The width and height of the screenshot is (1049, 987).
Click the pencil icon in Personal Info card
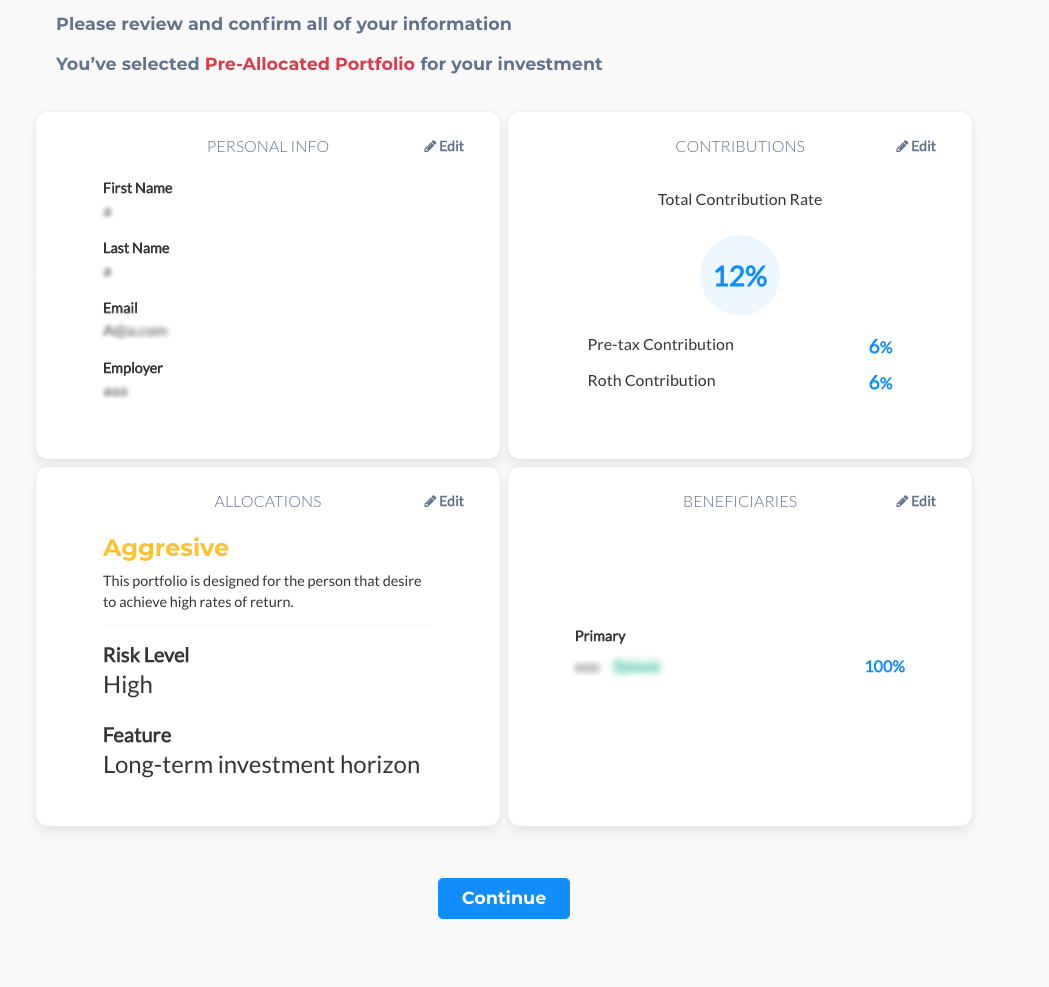(x=430, y=147)
